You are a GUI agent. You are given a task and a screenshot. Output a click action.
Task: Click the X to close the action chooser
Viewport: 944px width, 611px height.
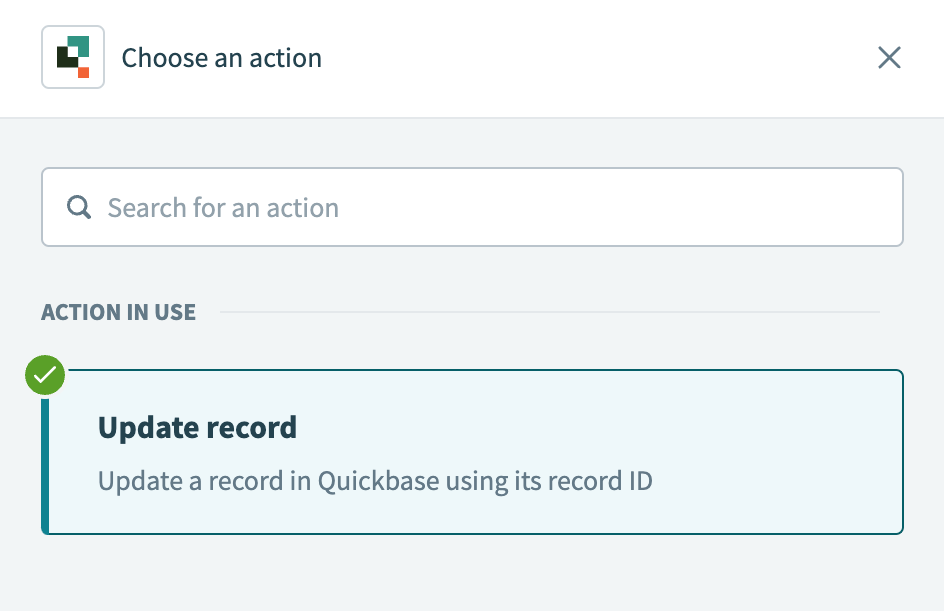889,57
